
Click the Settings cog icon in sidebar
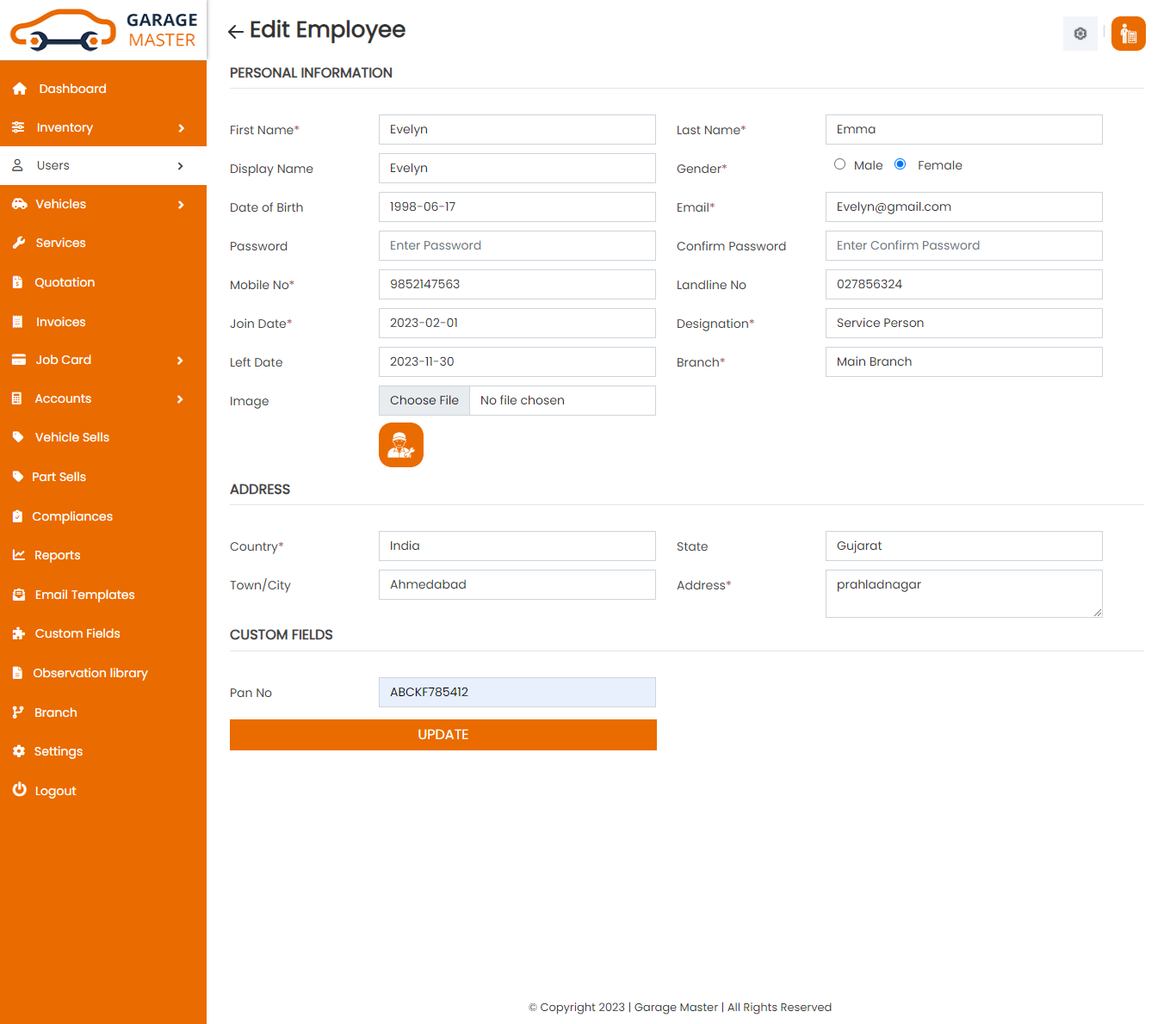[19, 751]
